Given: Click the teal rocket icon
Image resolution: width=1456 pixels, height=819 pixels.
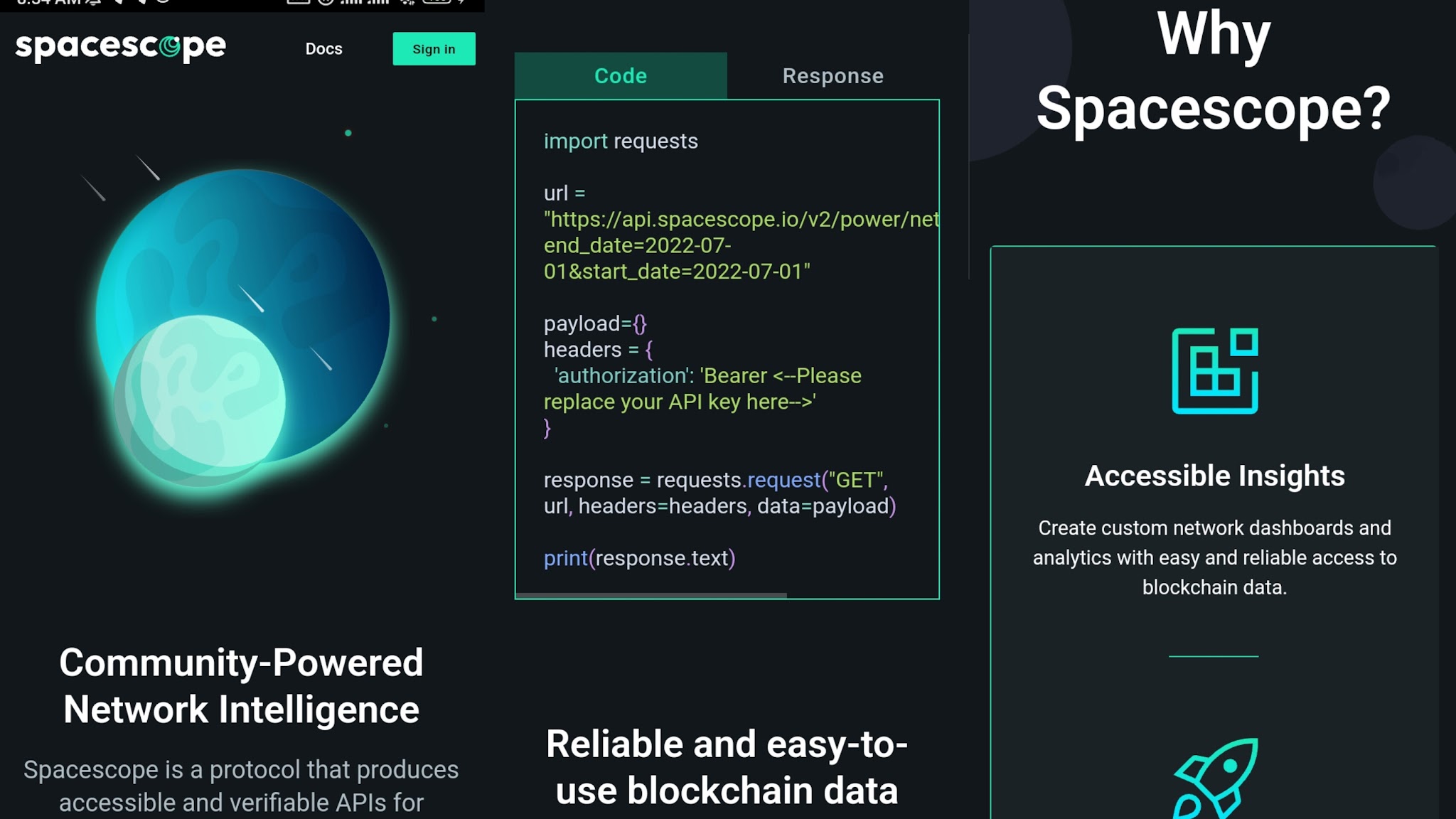Looking at the screenshot, I should (x=1215, y=778).
